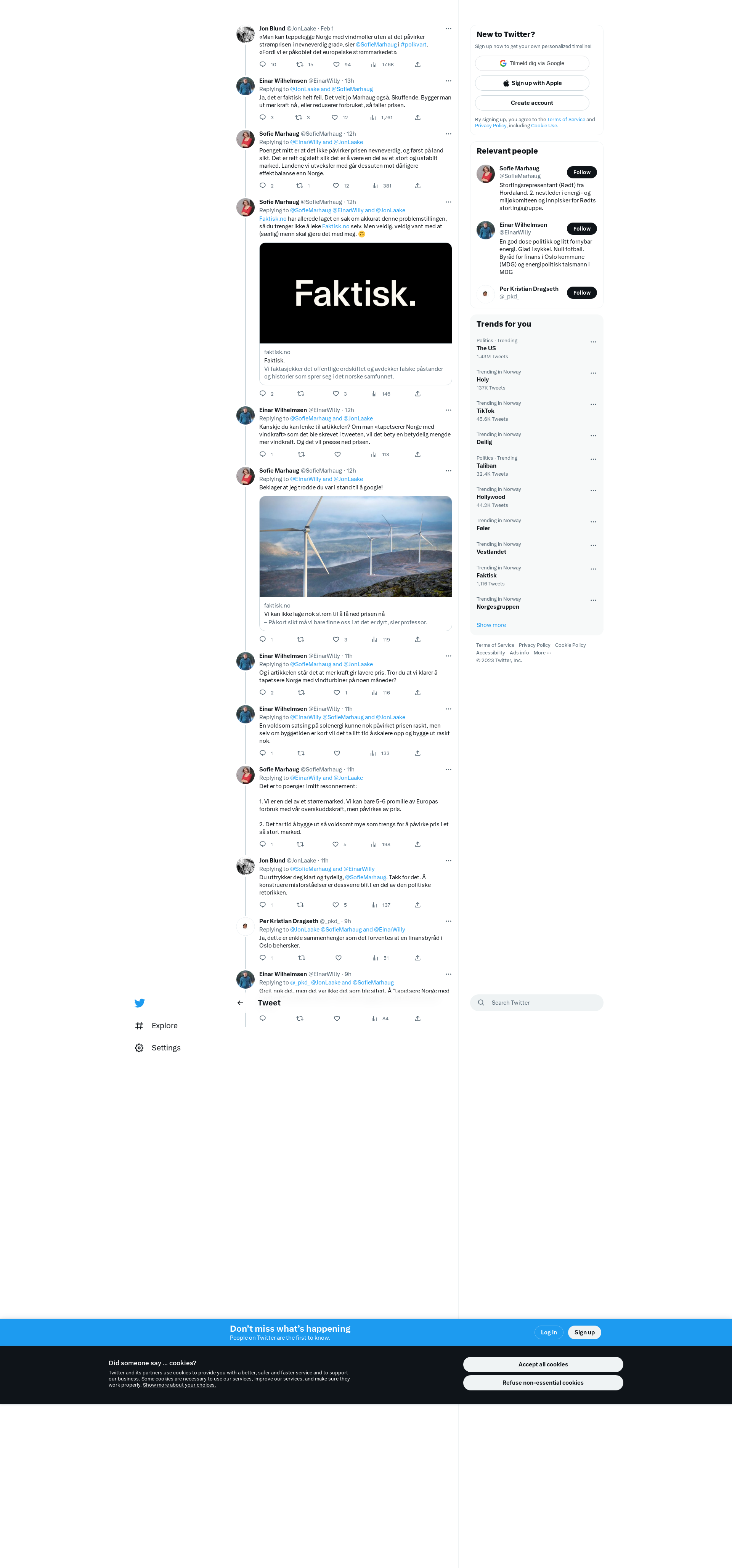This screenshot has width=732, height=1568.
Task: Open more options on Jon Blund's tweet
Action: tap(448, 29)
